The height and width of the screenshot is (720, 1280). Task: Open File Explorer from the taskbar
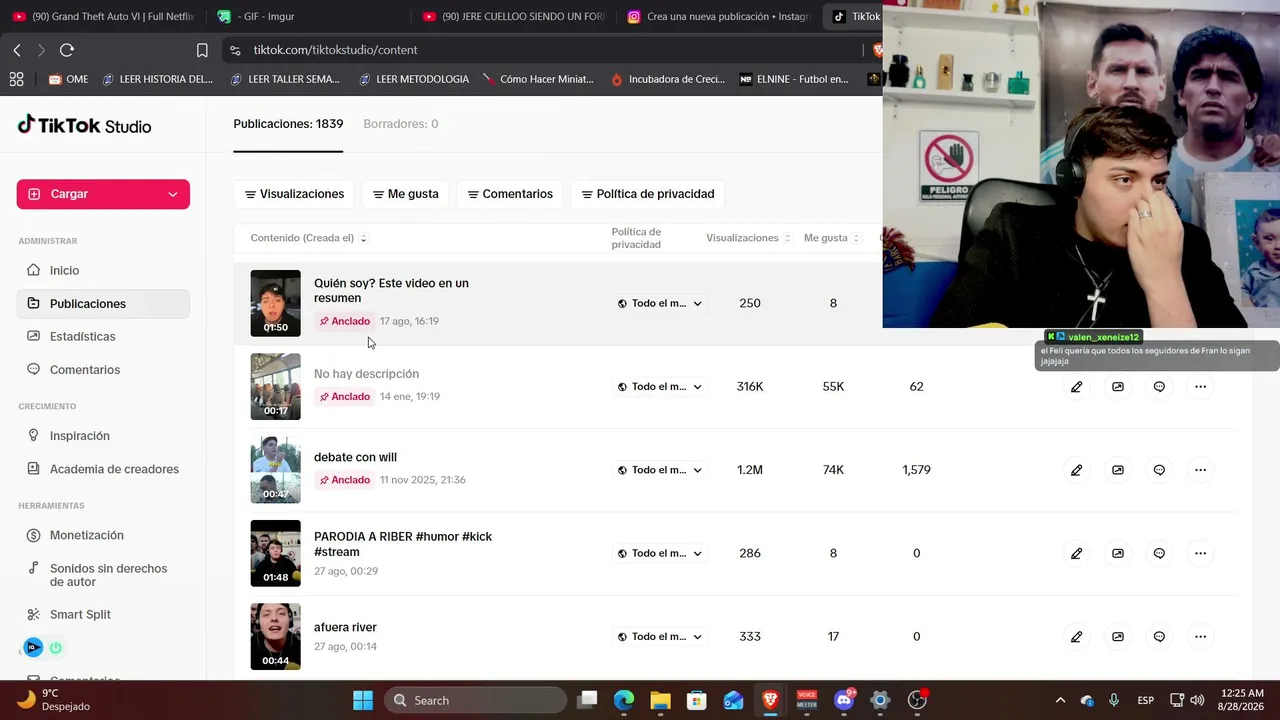(660, 700)
